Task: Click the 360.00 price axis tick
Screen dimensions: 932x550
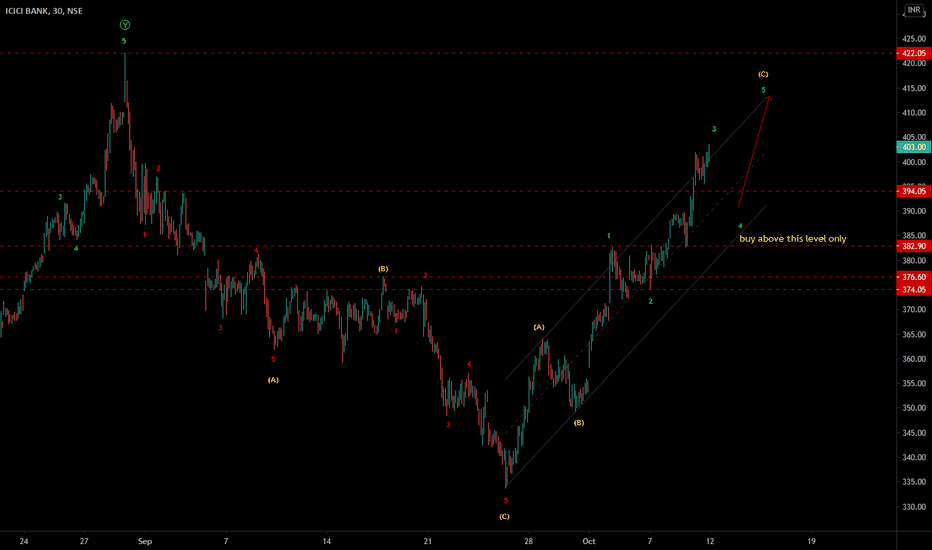Action: (x=914, y=359)
